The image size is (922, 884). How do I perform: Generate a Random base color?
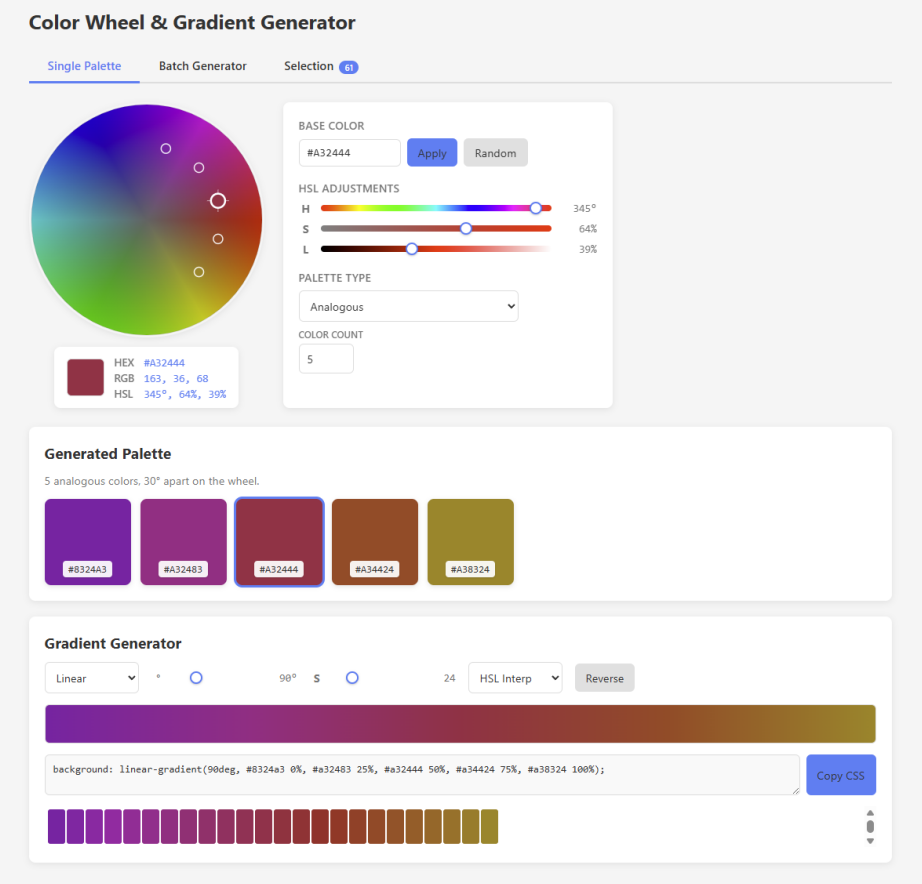coord(495,153)
